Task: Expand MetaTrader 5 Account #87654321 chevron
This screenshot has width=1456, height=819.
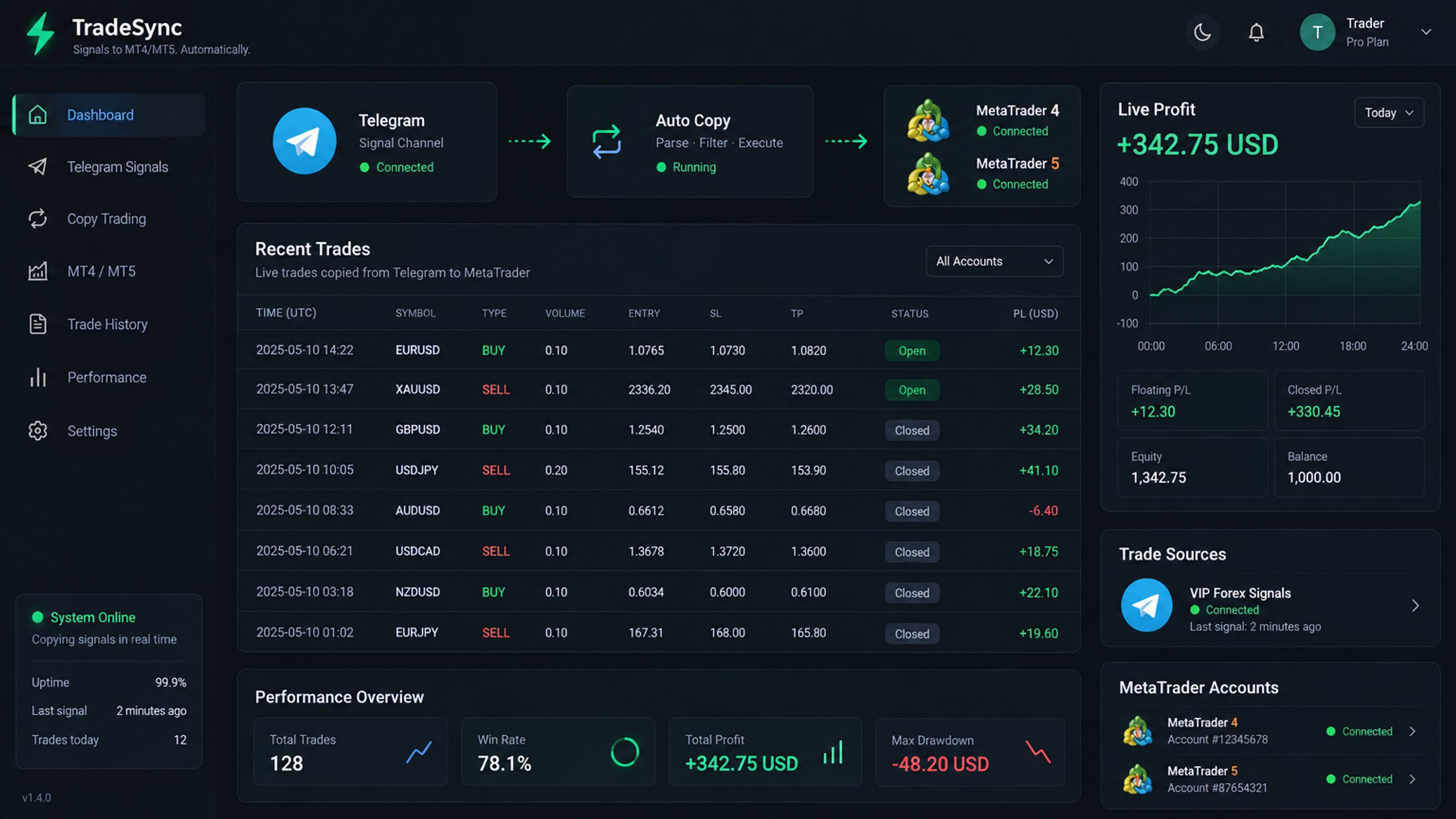Action: tap(1413, 779)
